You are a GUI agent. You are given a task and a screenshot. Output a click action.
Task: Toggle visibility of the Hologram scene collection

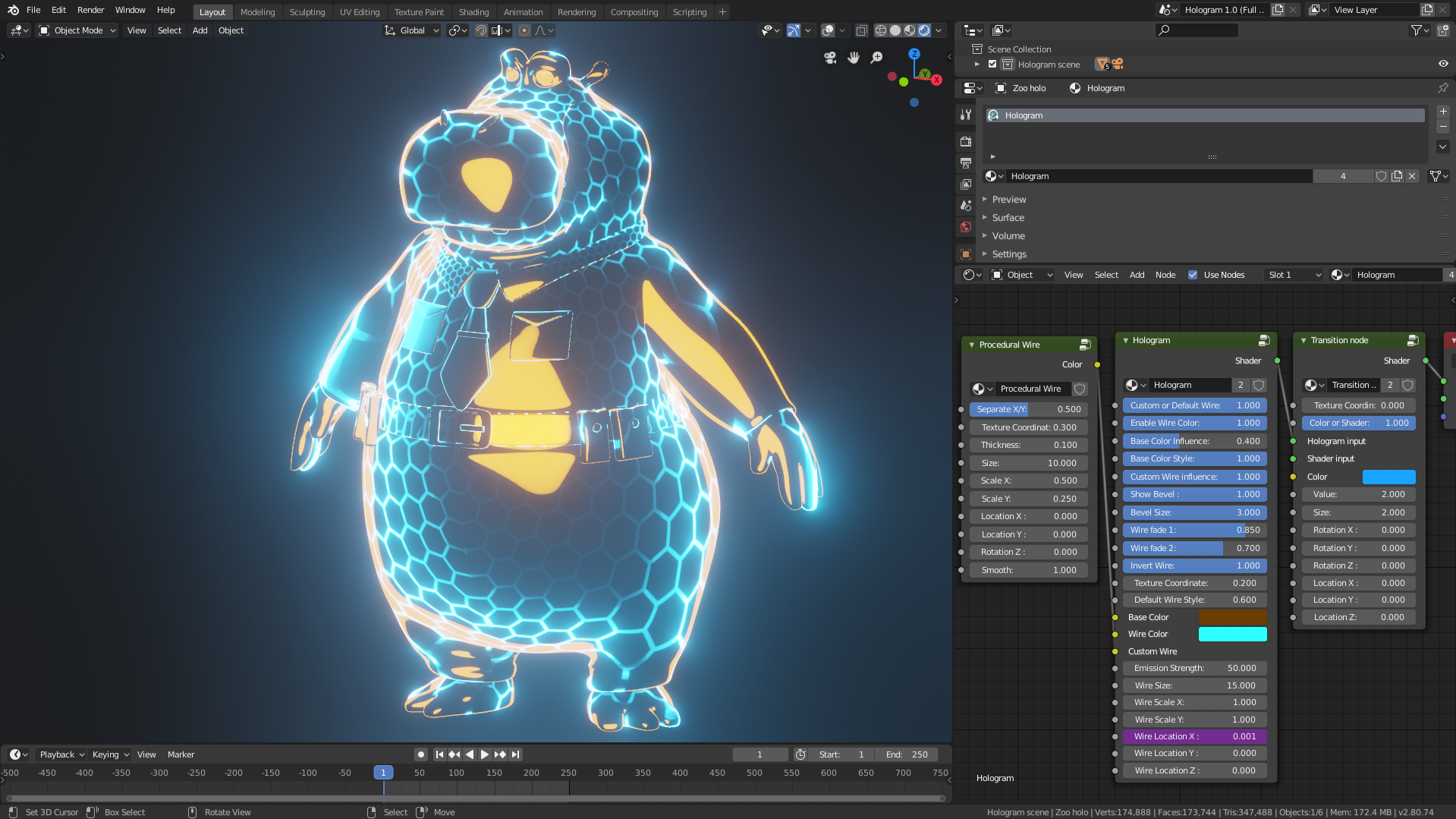click(x=1443, y=64)
